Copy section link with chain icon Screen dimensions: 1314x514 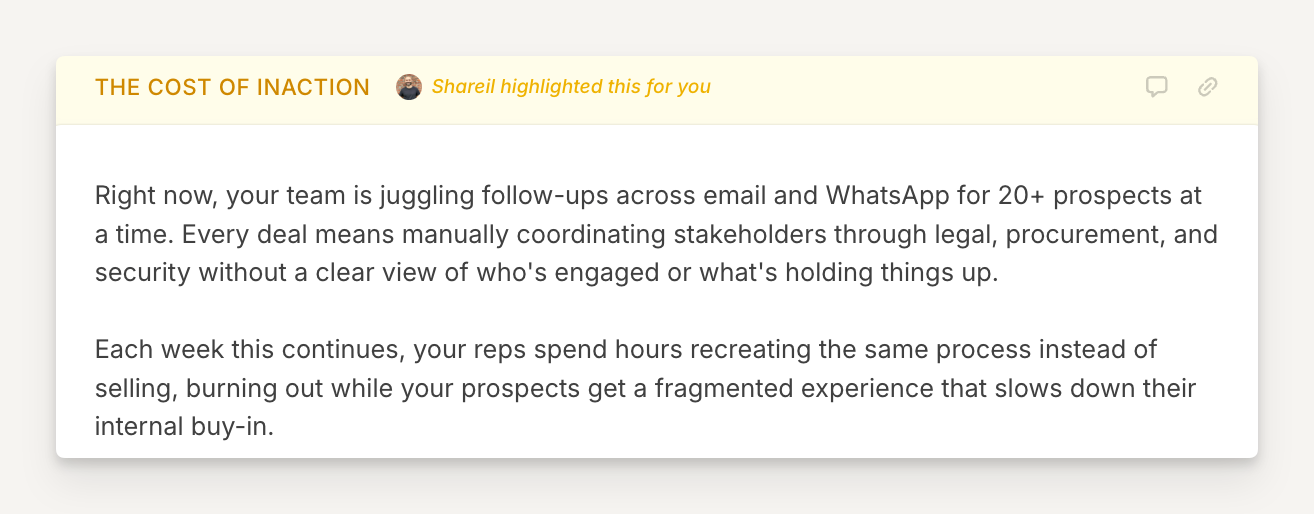coord(1208,87)
